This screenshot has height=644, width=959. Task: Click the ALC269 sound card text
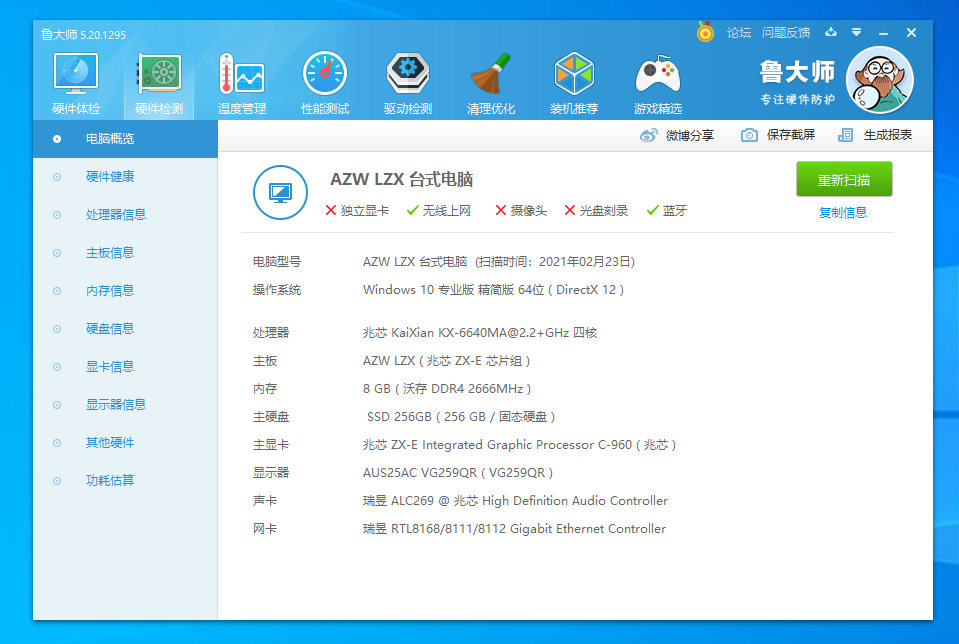coord(516,501)
